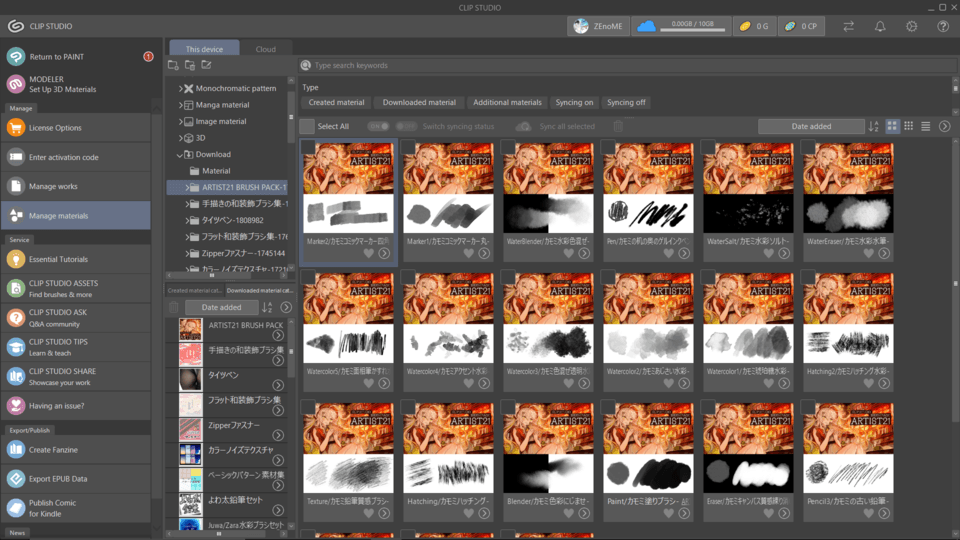The width and height of the screenshot is (960, 540).
Task: Click the catalog list vertical scrollbar
Action: [291, 352]
